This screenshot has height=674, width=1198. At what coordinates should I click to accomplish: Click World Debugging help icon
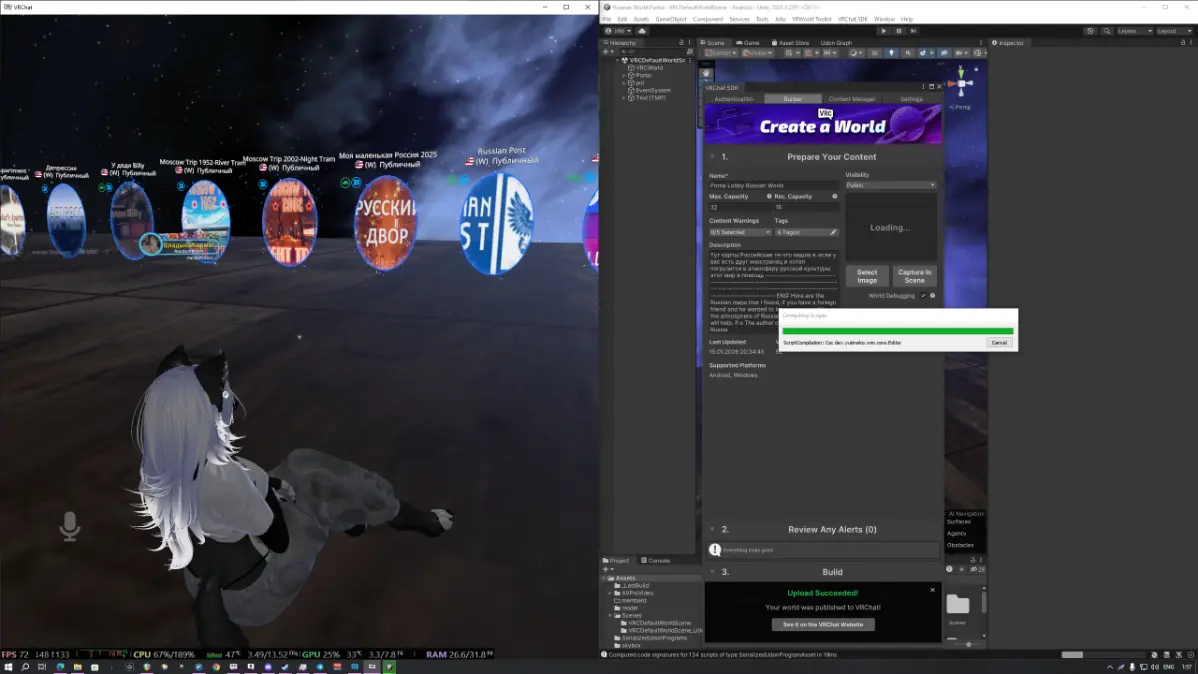tap(932, 296)
